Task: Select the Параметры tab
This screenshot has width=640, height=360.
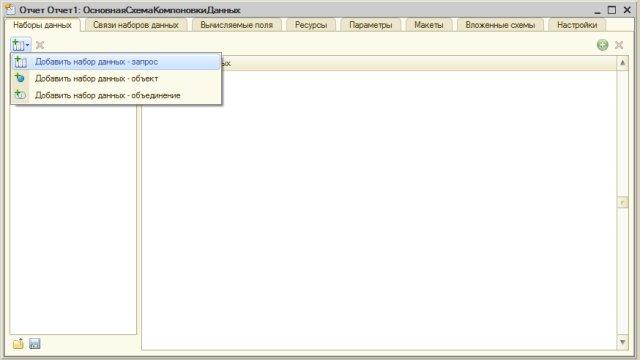Action: [x=370, y=25]
